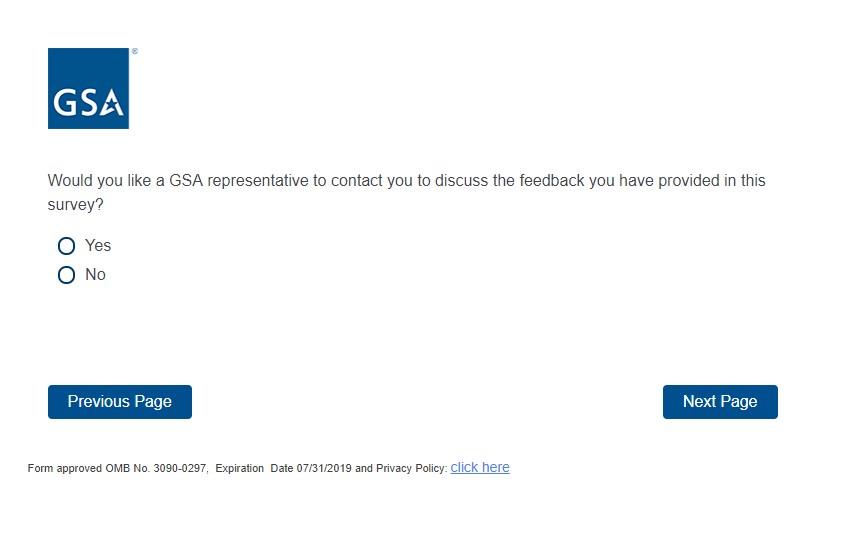Click the 'No' option label text

pyautogui.click(x=95, y=275)
